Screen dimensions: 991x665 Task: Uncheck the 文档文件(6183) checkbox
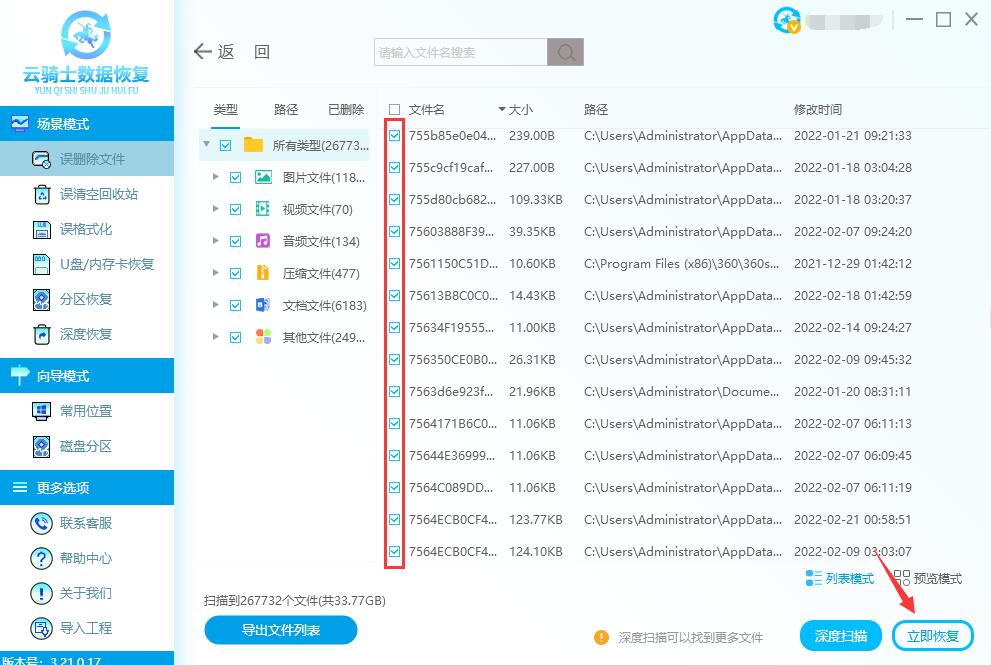(x=236, y=305)
